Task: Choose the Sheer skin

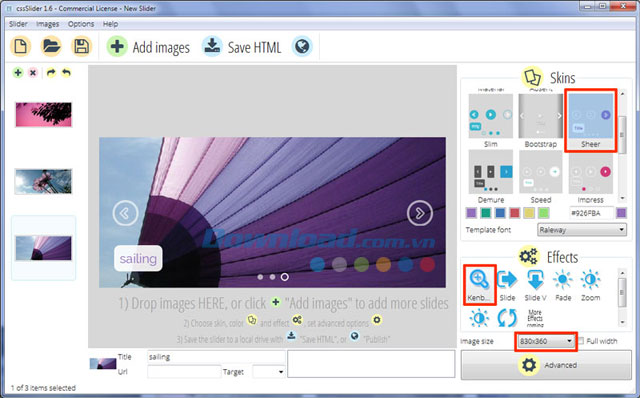Action: coord(591,121)
